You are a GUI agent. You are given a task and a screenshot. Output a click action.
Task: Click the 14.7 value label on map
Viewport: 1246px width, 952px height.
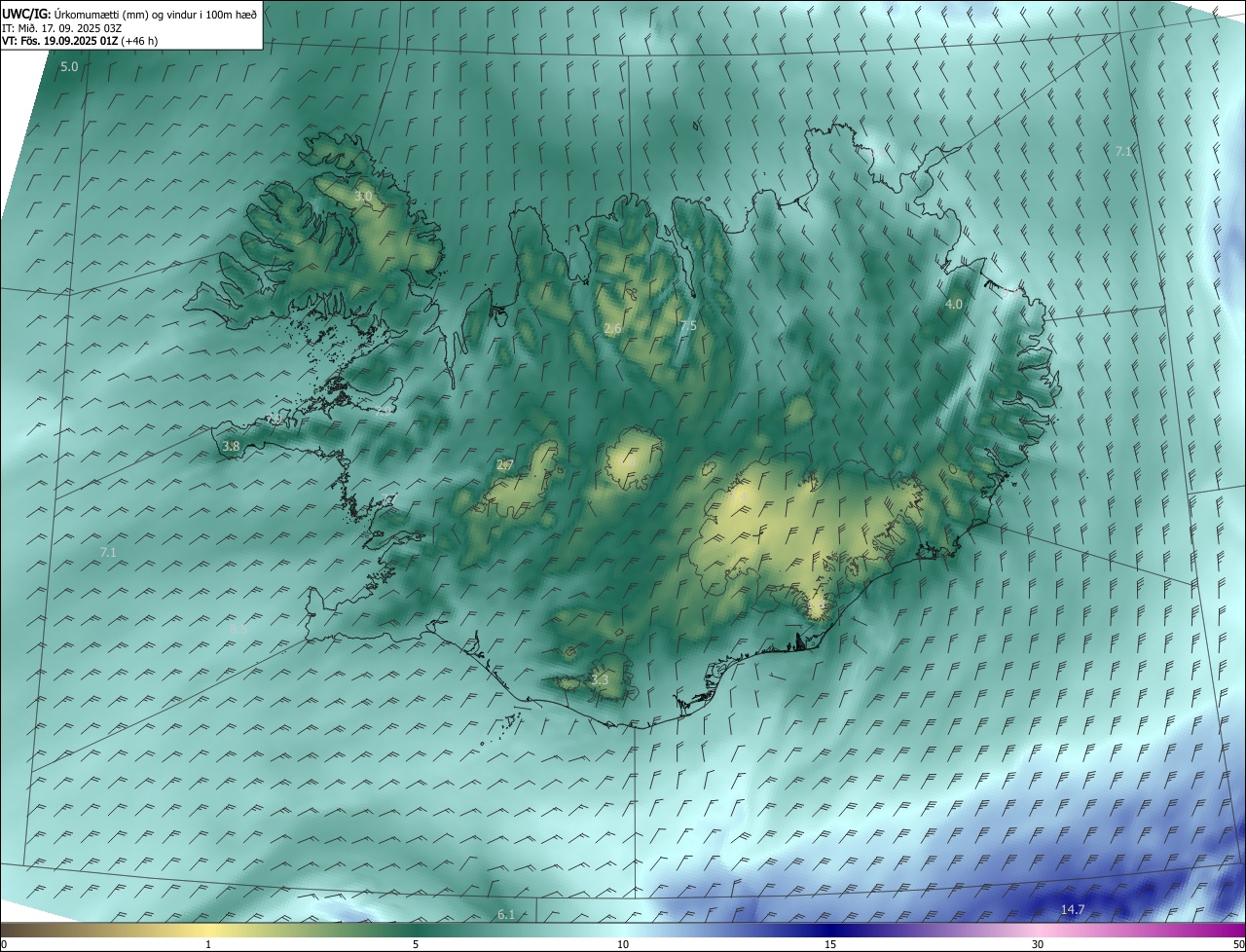[x=1072, y=909]
